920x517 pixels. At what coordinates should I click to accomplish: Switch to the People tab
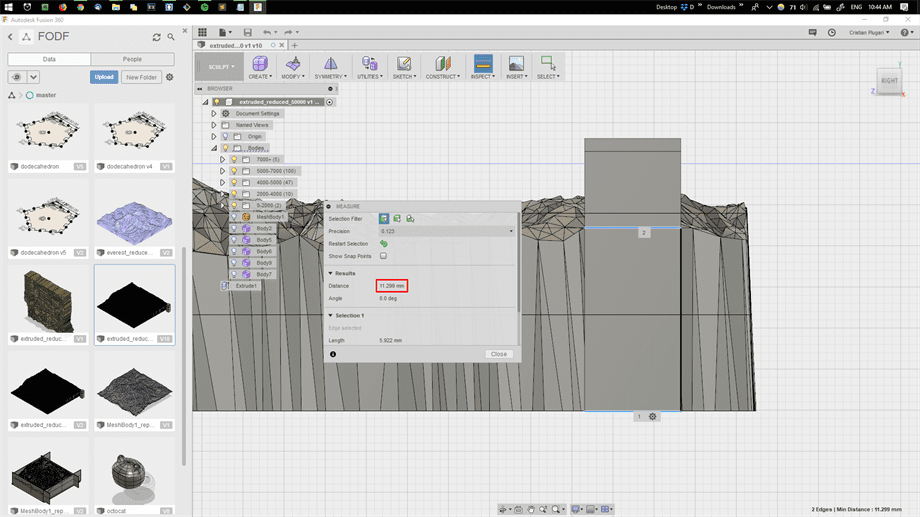(133, 59)
